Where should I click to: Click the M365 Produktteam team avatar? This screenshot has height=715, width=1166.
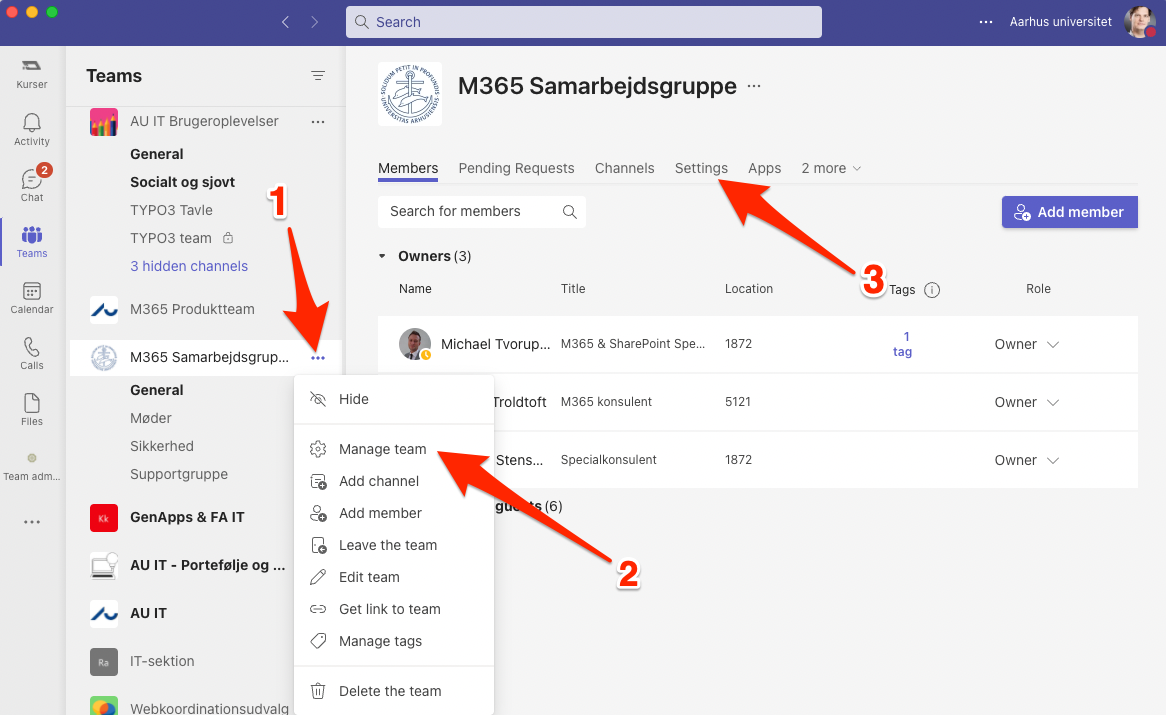pyautogui.click(x=104, y=309)
